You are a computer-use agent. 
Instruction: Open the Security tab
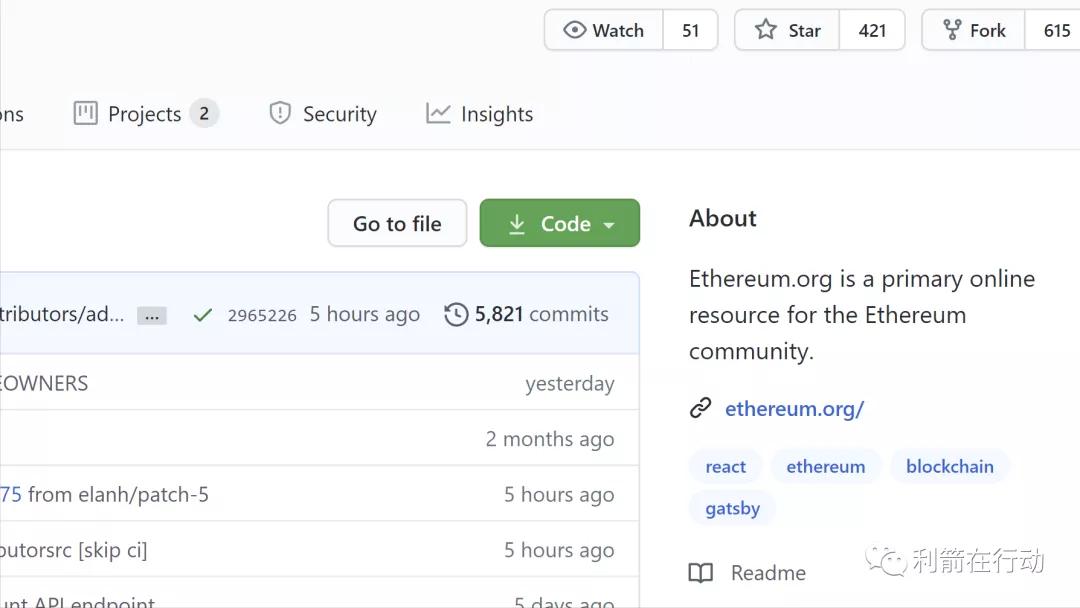323,114
